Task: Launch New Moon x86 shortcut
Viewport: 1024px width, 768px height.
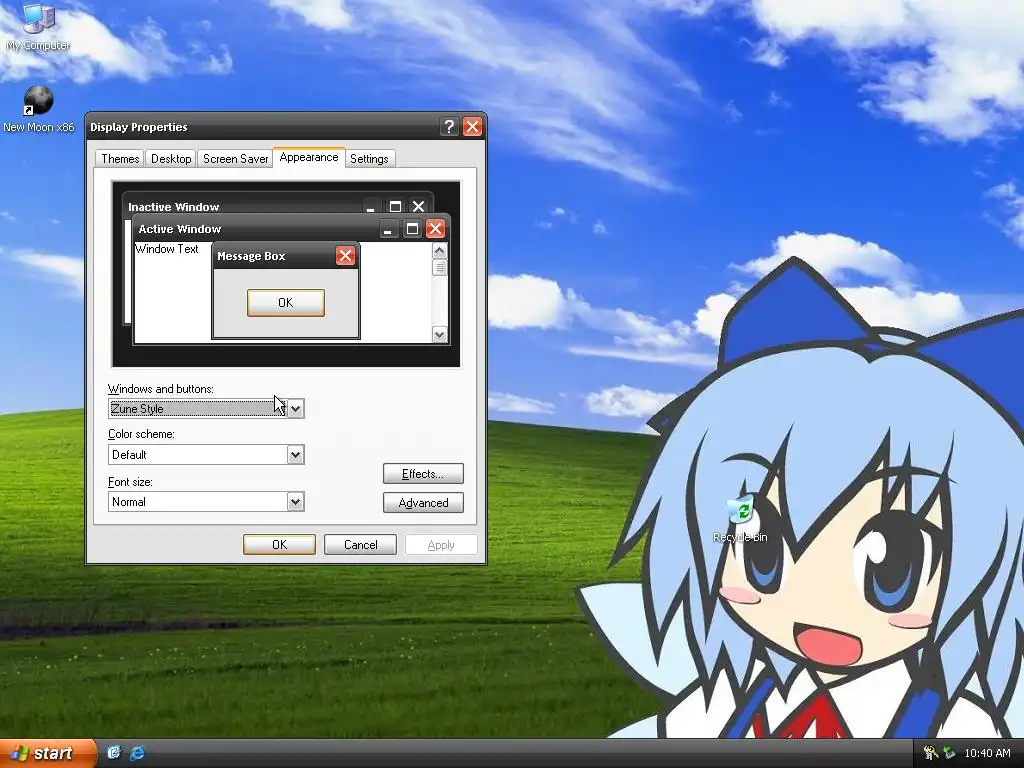Action: 39,109
